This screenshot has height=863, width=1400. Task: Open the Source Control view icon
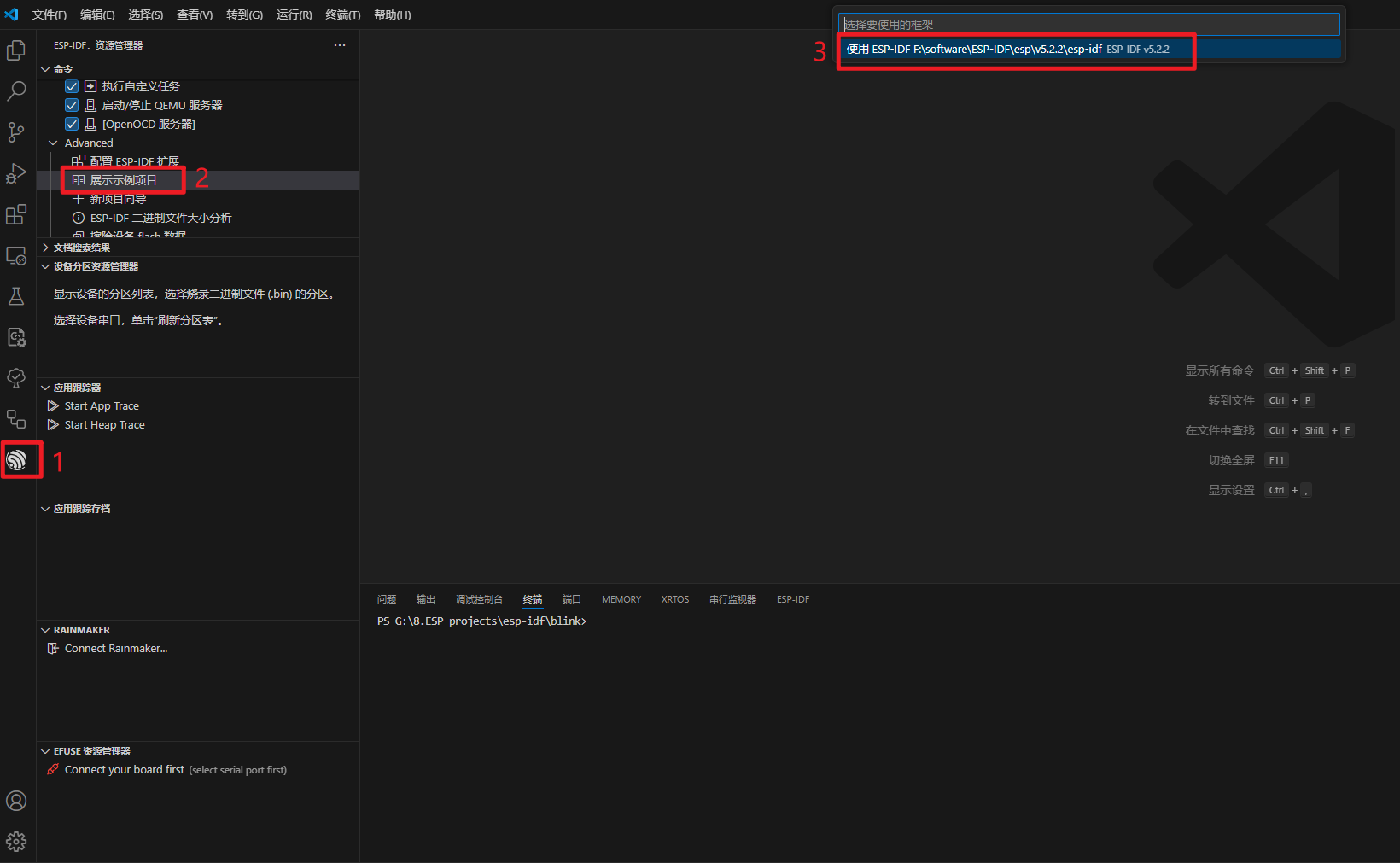click(16, 132)
